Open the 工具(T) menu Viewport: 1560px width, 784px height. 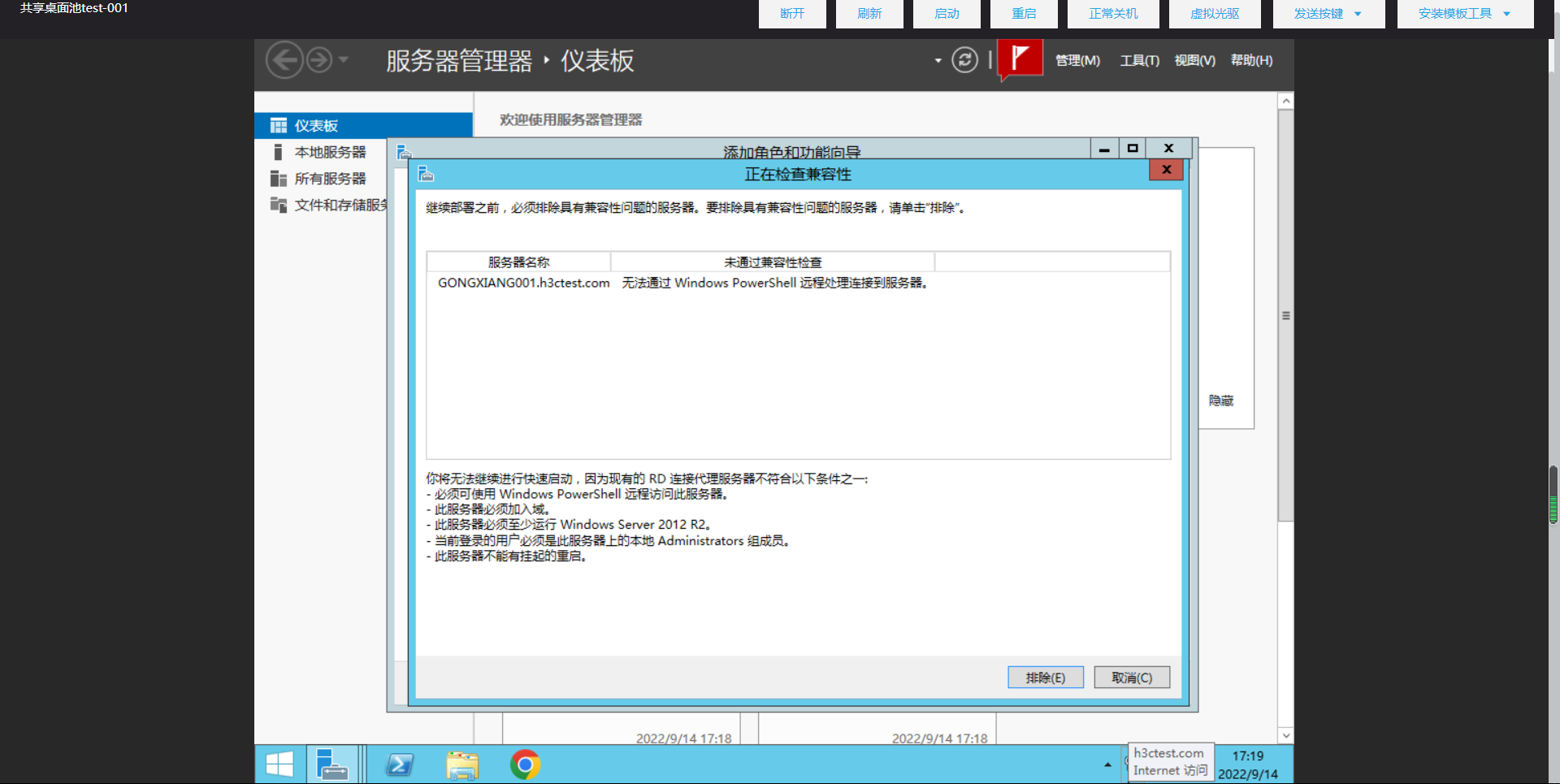(x=1139, y=60)
